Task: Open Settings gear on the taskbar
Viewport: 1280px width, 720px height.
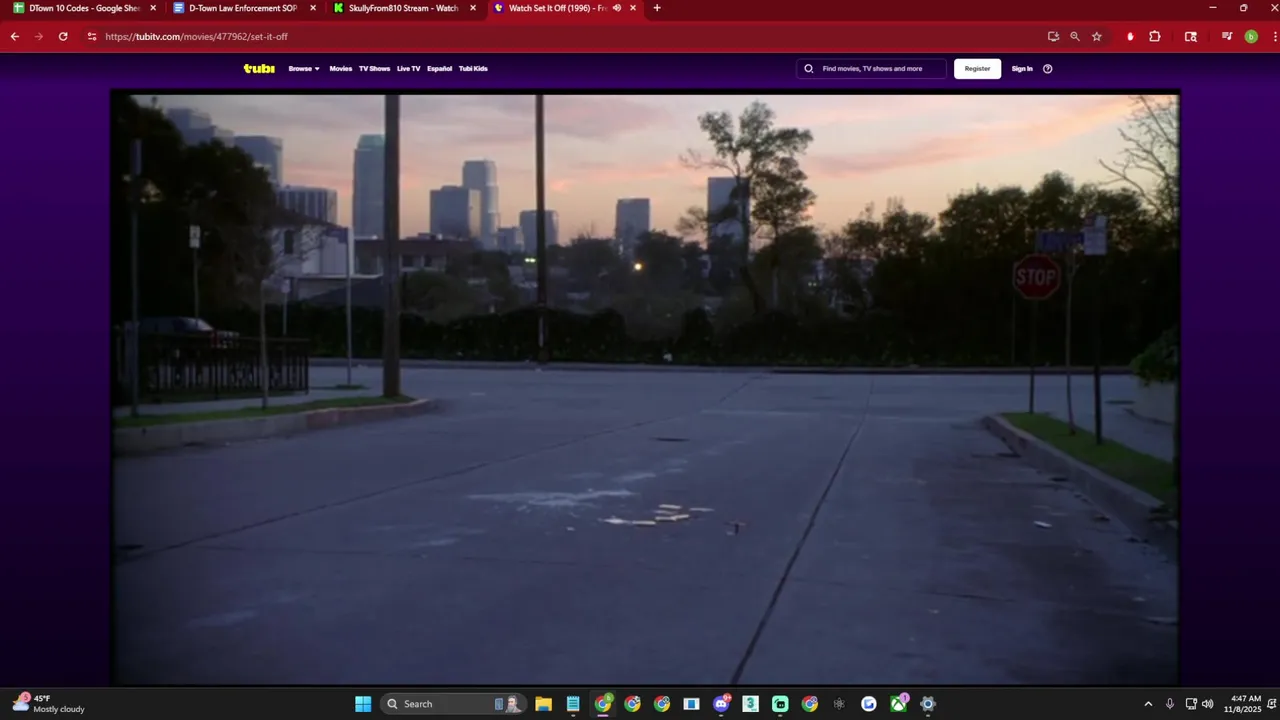Action: 928,704
